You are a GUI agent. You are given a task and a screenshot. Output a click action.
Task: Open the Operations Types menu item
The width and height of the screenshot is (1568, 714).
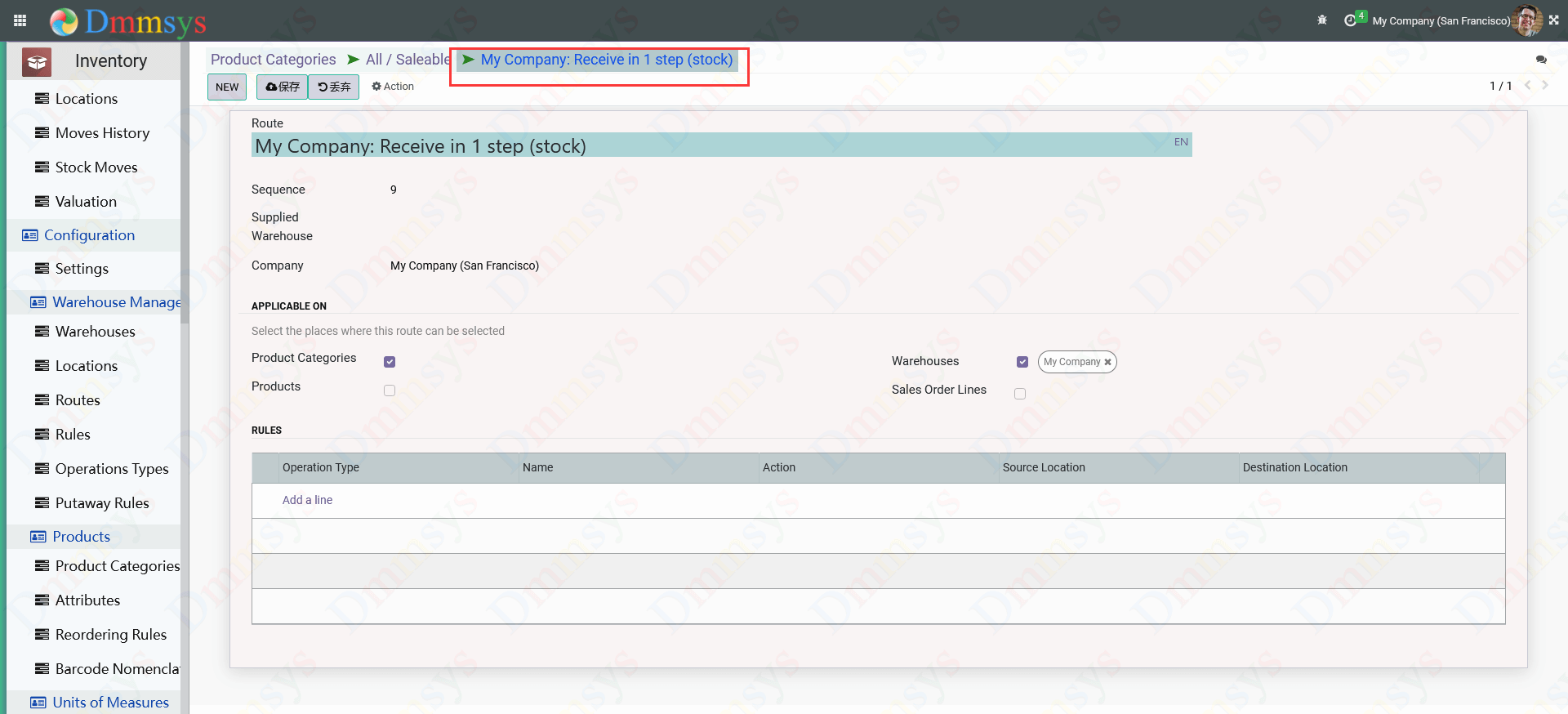coord(112,468)
